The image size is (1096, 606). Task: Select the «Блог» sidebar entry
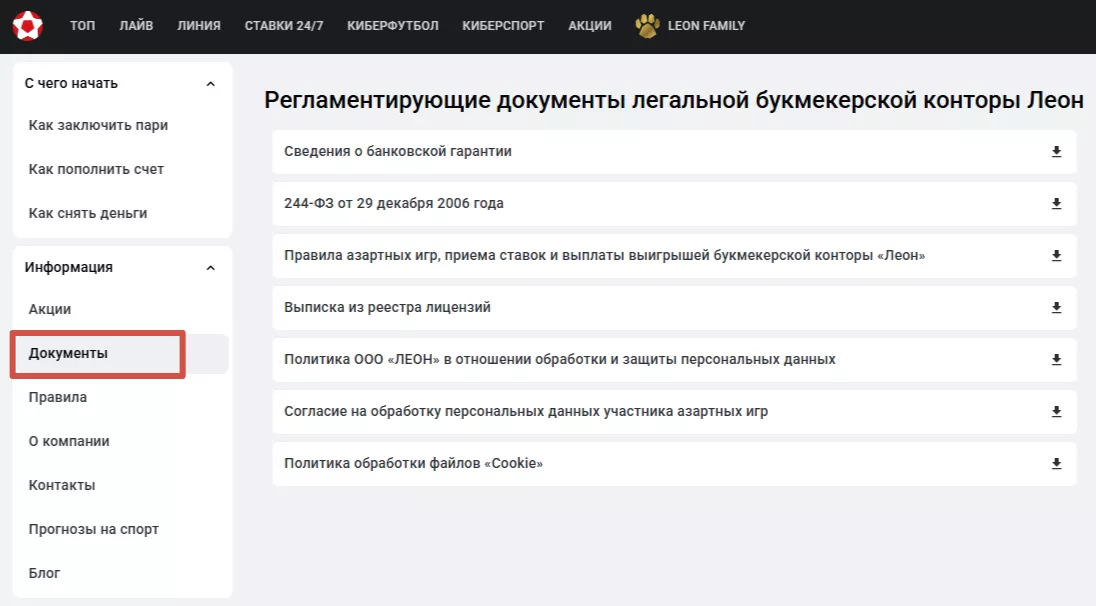pos(44,572)
